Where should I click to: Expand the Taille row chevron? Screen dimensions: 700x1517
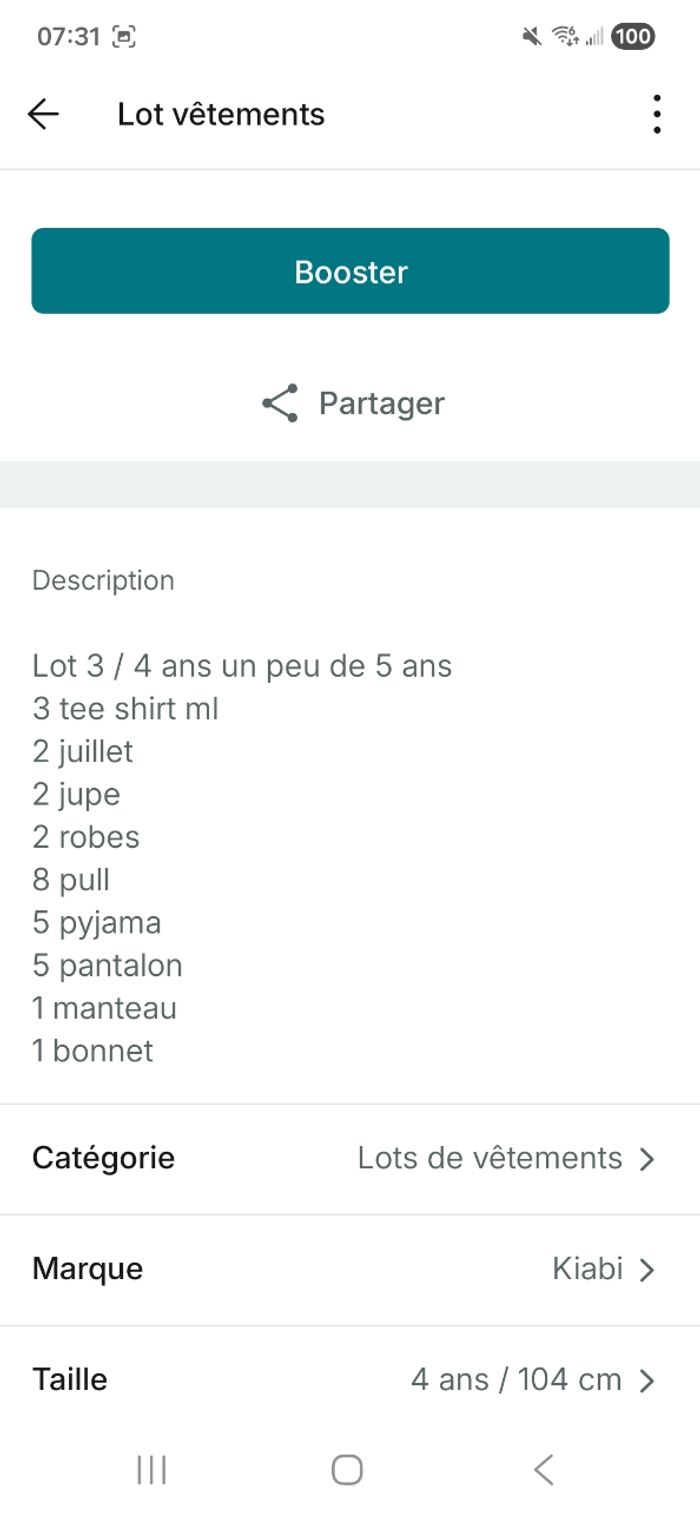tap(647, 1381)
